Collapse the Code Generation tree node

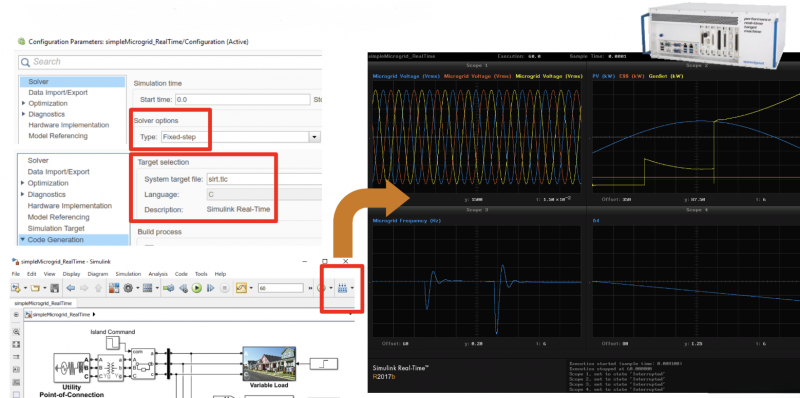click(x=22, y=239)
